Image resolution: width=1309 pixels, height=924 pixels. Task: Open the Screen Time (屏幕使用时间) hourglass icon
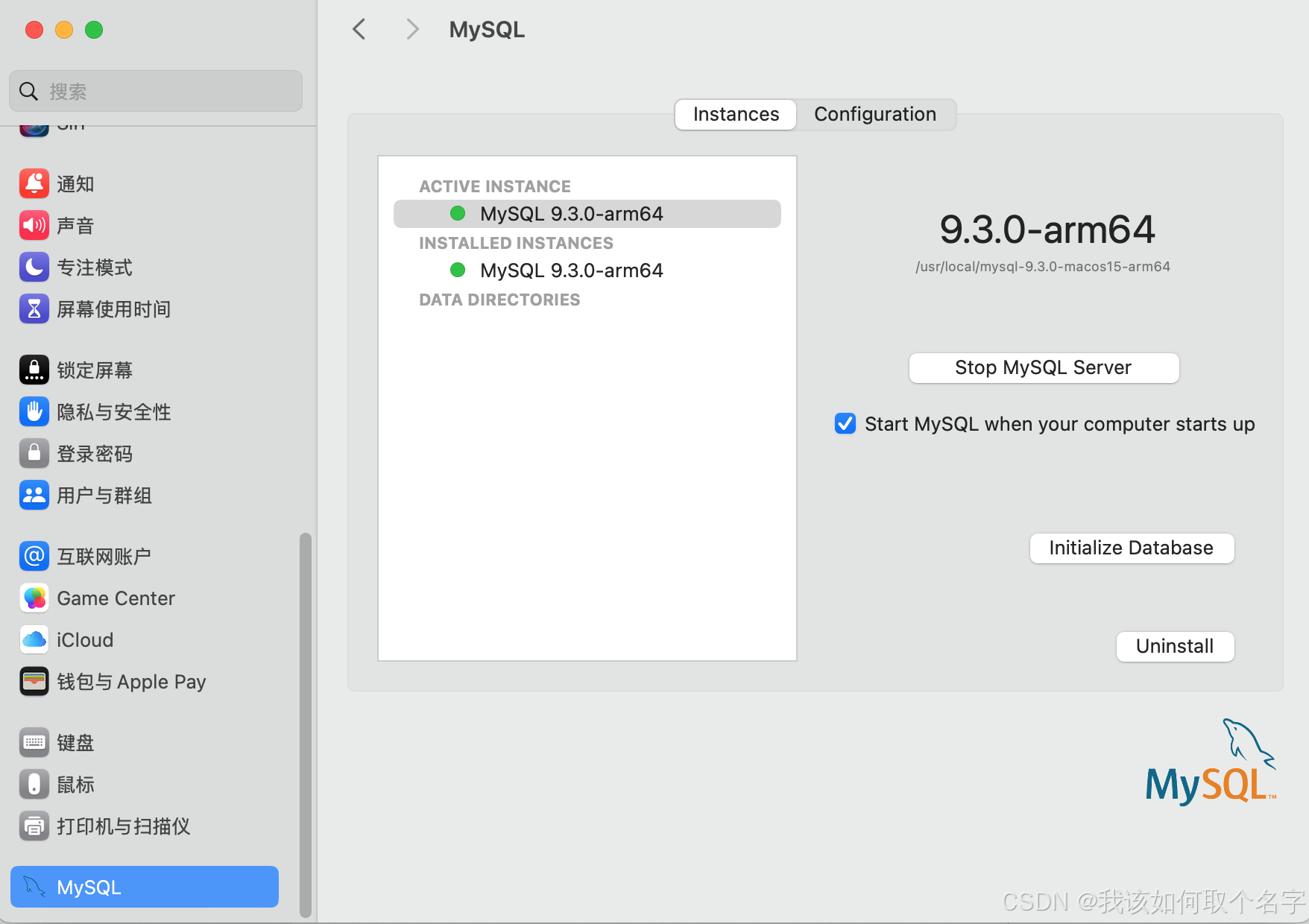coord(34,308)
